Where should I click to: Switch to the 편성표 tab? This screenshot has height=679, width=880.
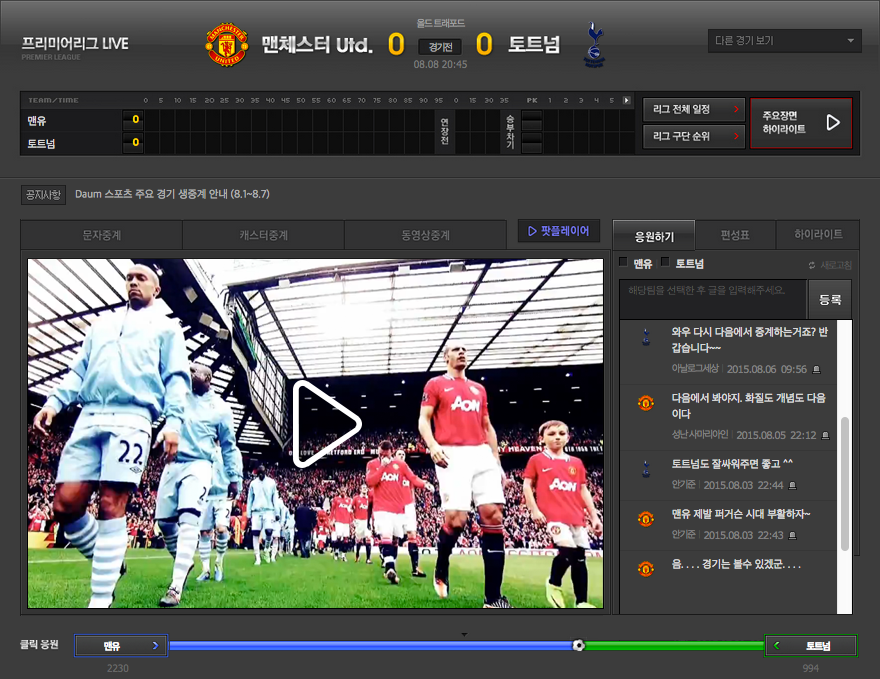tap(735, 235)
